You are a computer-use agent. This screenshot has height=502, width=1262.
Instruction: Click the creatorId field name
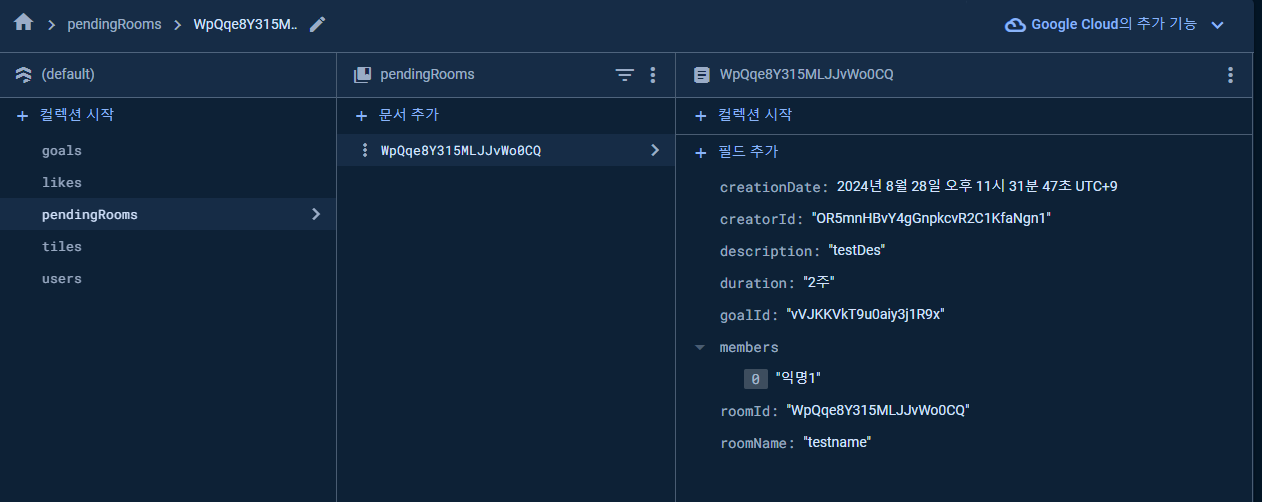pyautogui.click(x=760, y=219)
